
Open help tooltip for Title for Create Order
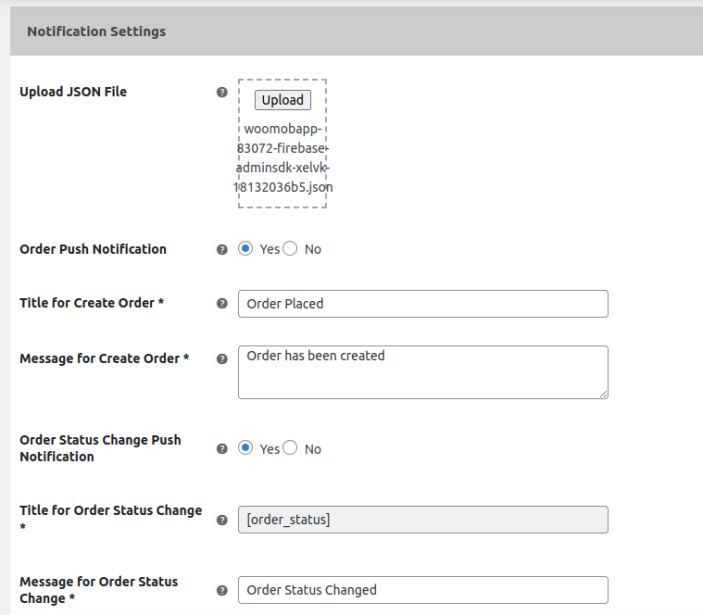[222, 304]
